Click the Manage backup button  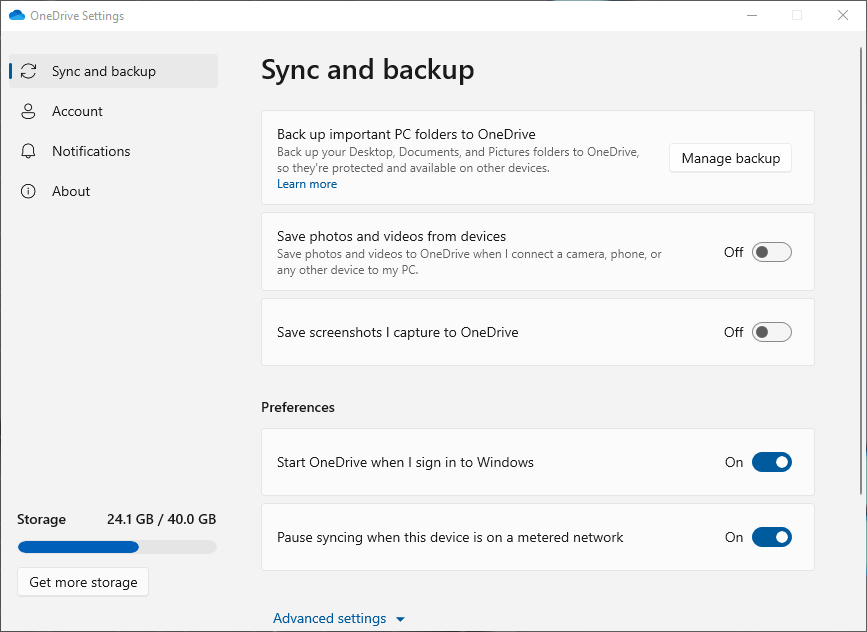point(730,158)
